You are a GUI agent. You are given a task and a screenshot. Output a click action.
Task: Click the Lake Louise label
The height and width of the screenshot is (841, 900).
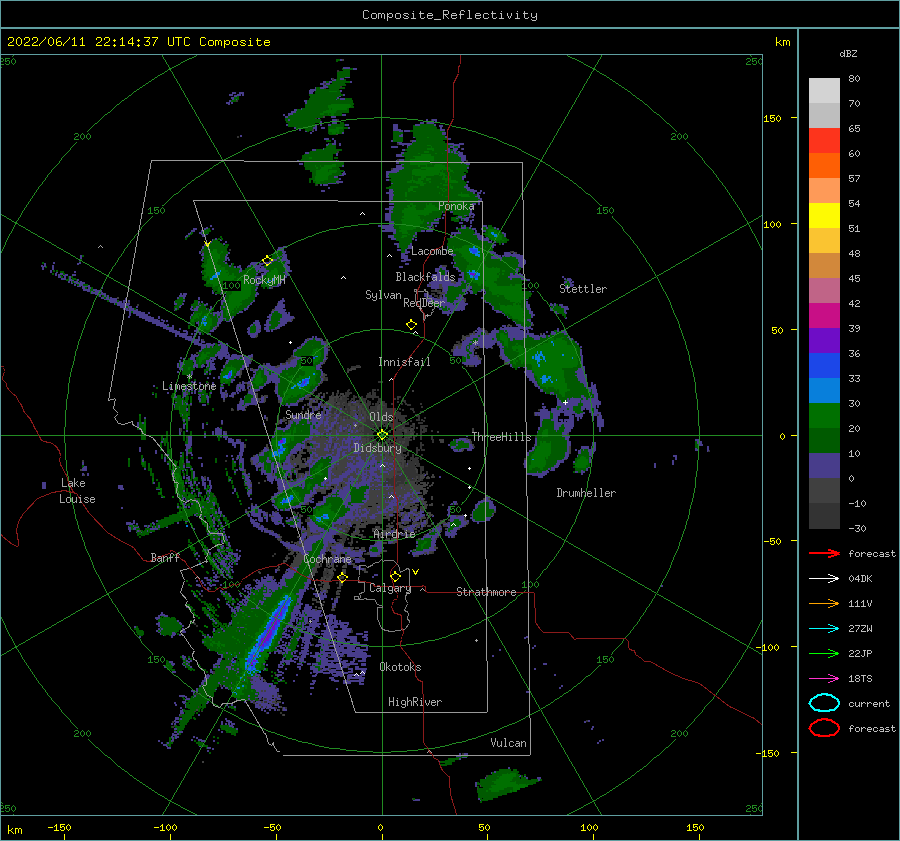tap(77, 491)
